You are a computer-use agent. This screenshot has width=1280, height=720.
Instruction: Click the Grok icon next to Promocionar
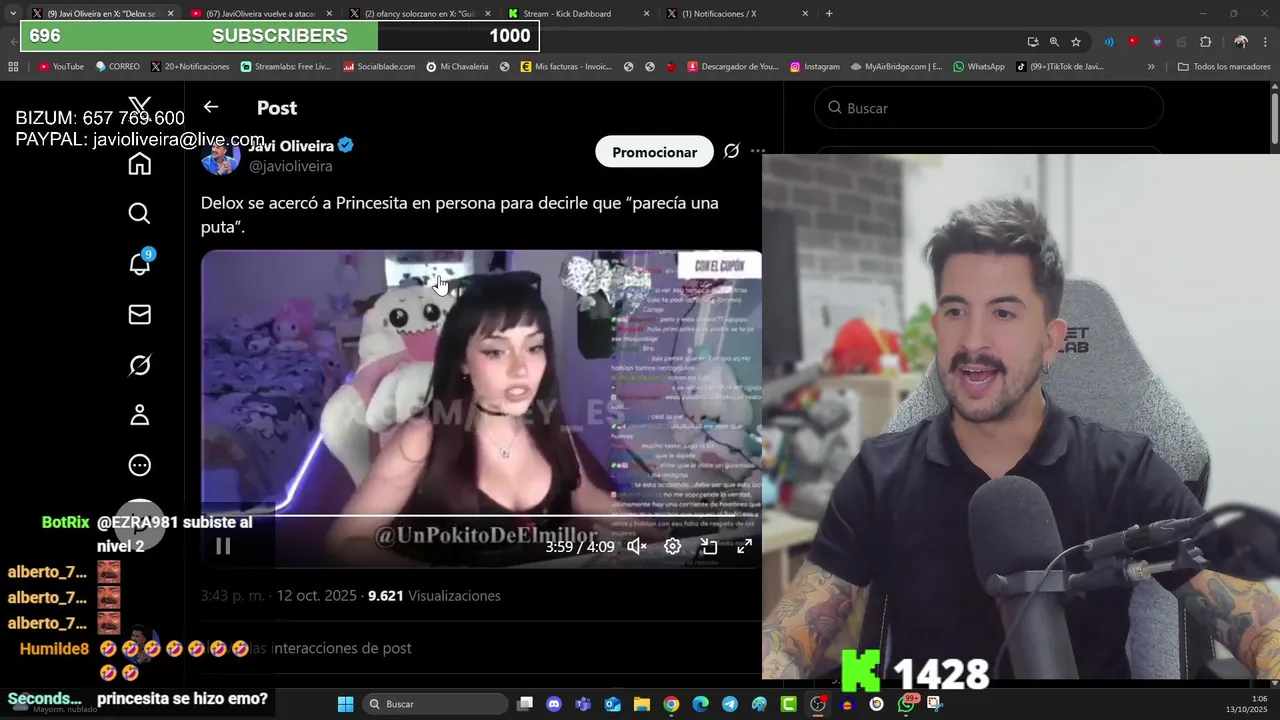pyautogui.click(x=731, y=151)
